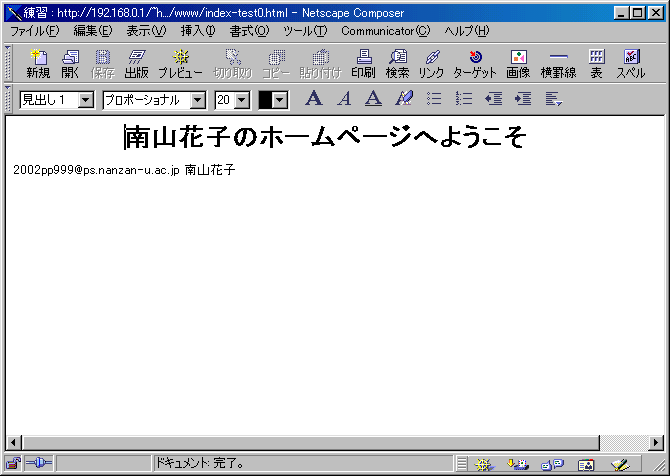Screen dimensions: 670x476
Task: Click the online/offline plug status icon
Action: tap(39, 463)
